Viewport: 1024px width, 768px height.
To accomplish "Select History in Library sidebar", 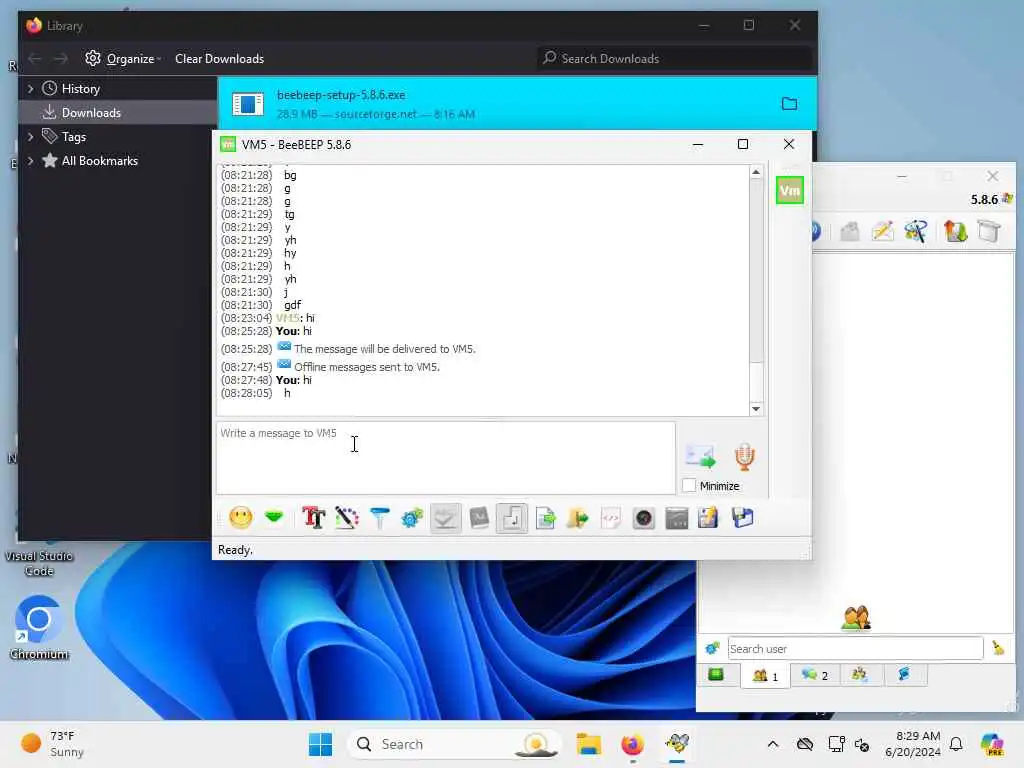I will [x=118, y=88].
